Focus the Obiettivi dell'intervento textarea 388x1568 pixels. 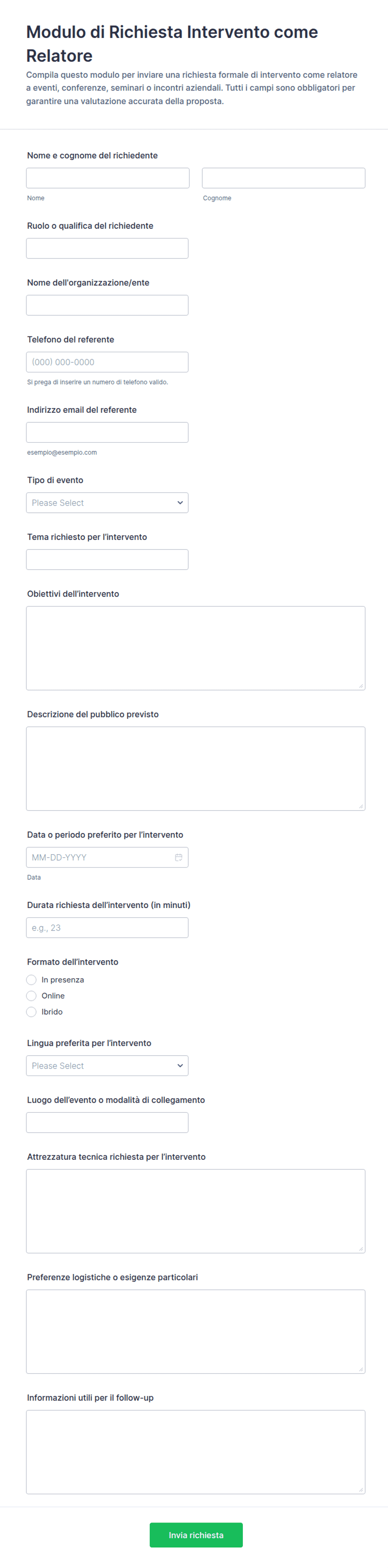coord(196,647)
